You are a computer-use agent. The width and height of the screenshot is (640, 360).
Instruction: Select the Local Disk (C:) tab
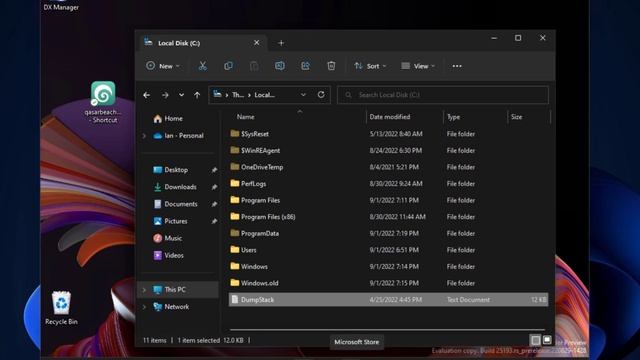[x=203, y=43]
